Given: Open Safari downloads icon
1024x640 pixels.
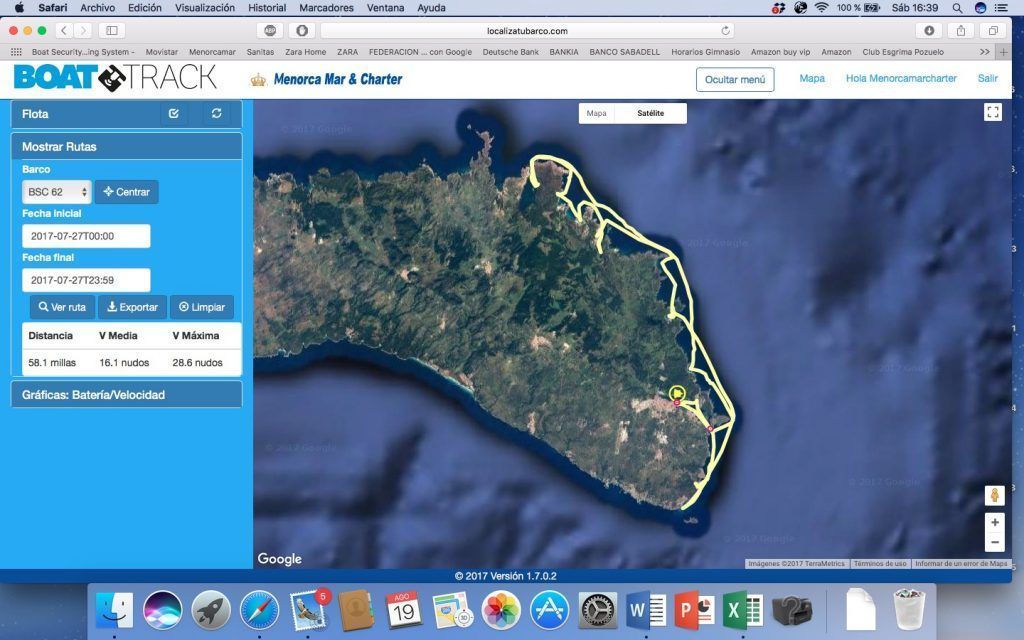Looking at the screenshot, I should pyautogui.click(x=929, y=31).
